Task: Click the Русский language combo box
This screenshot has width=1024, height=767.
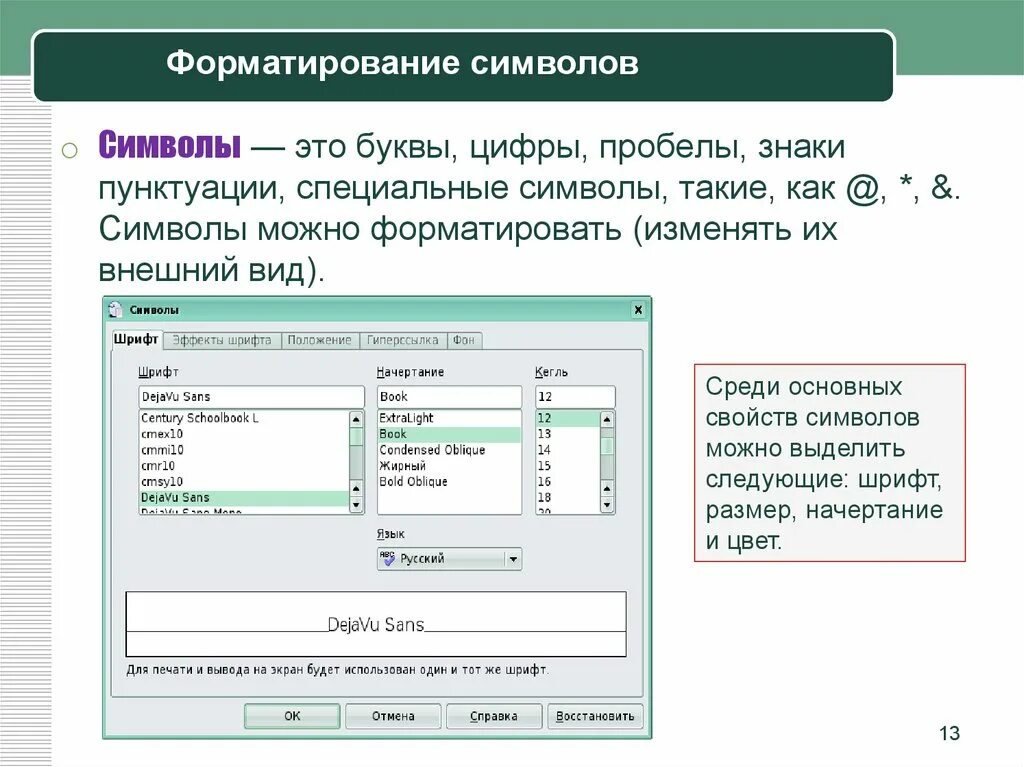Action: click(449, 559)
